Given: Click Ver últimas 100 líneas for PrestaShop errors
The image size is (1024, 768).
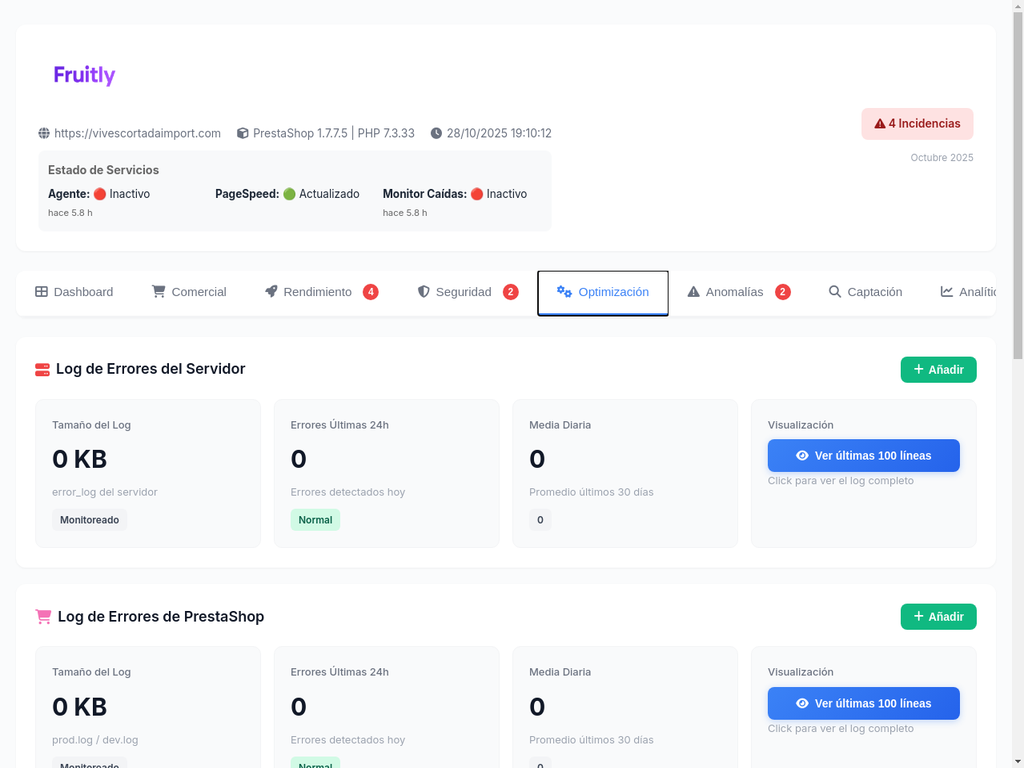Looking at the screenshot, I should click(x=863, y=703).
